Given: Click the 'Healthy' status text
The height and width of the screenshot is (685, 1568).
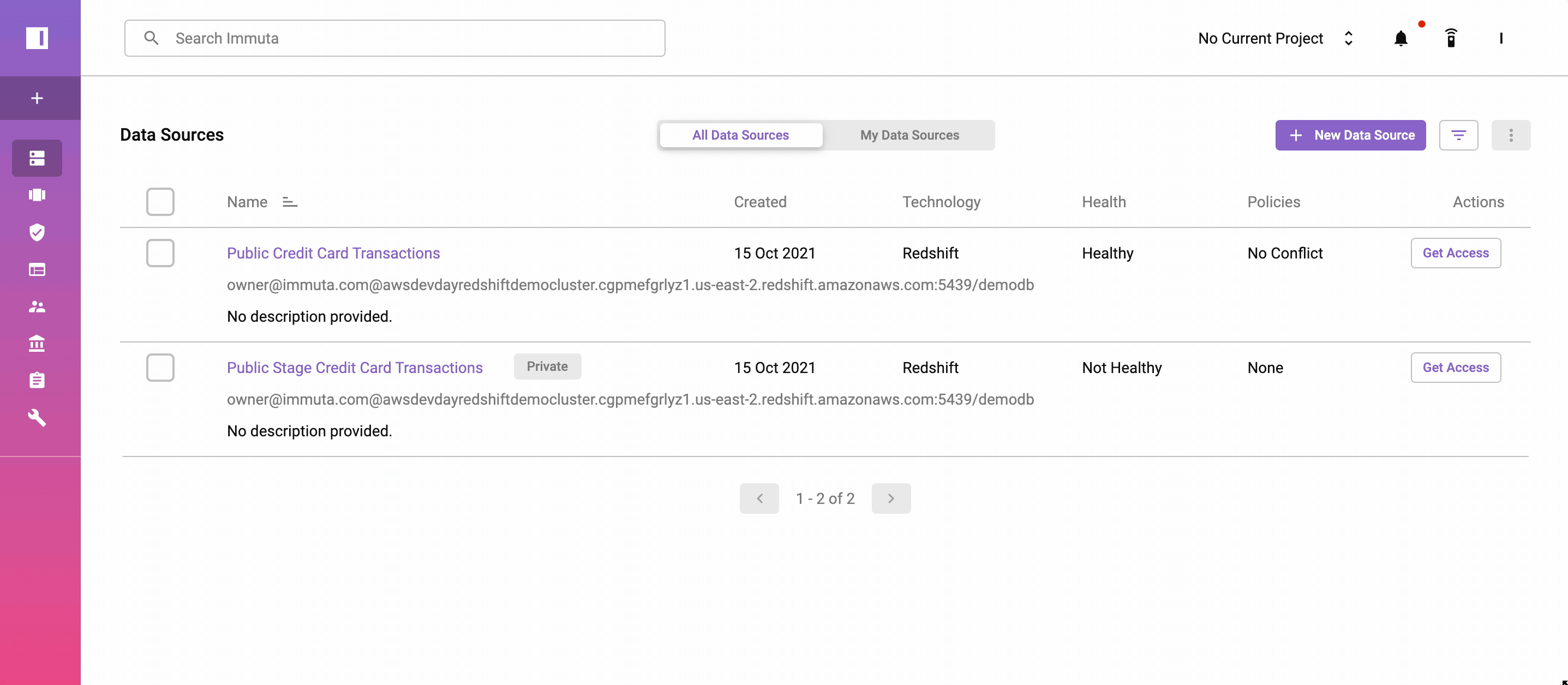Looking at the screenshot, I should pos(1107,253).
